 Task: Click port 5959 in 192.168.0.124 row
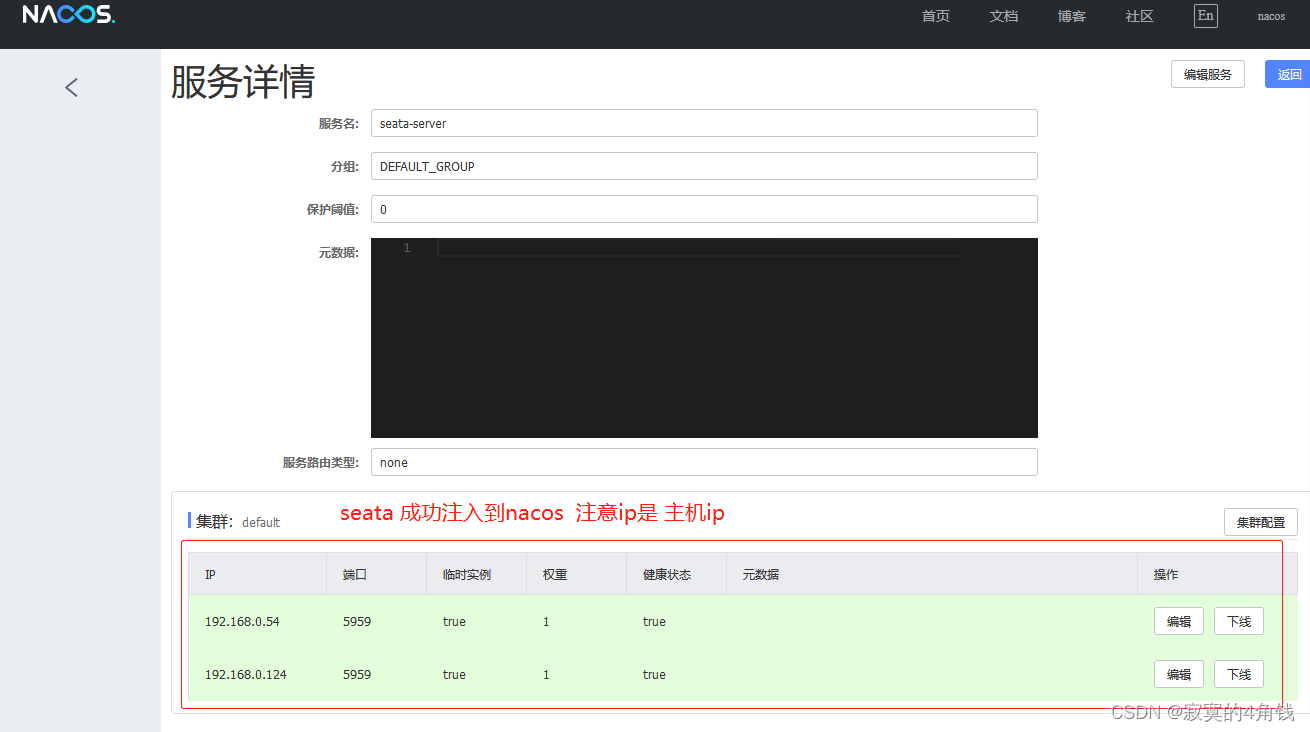pos(357,674)
